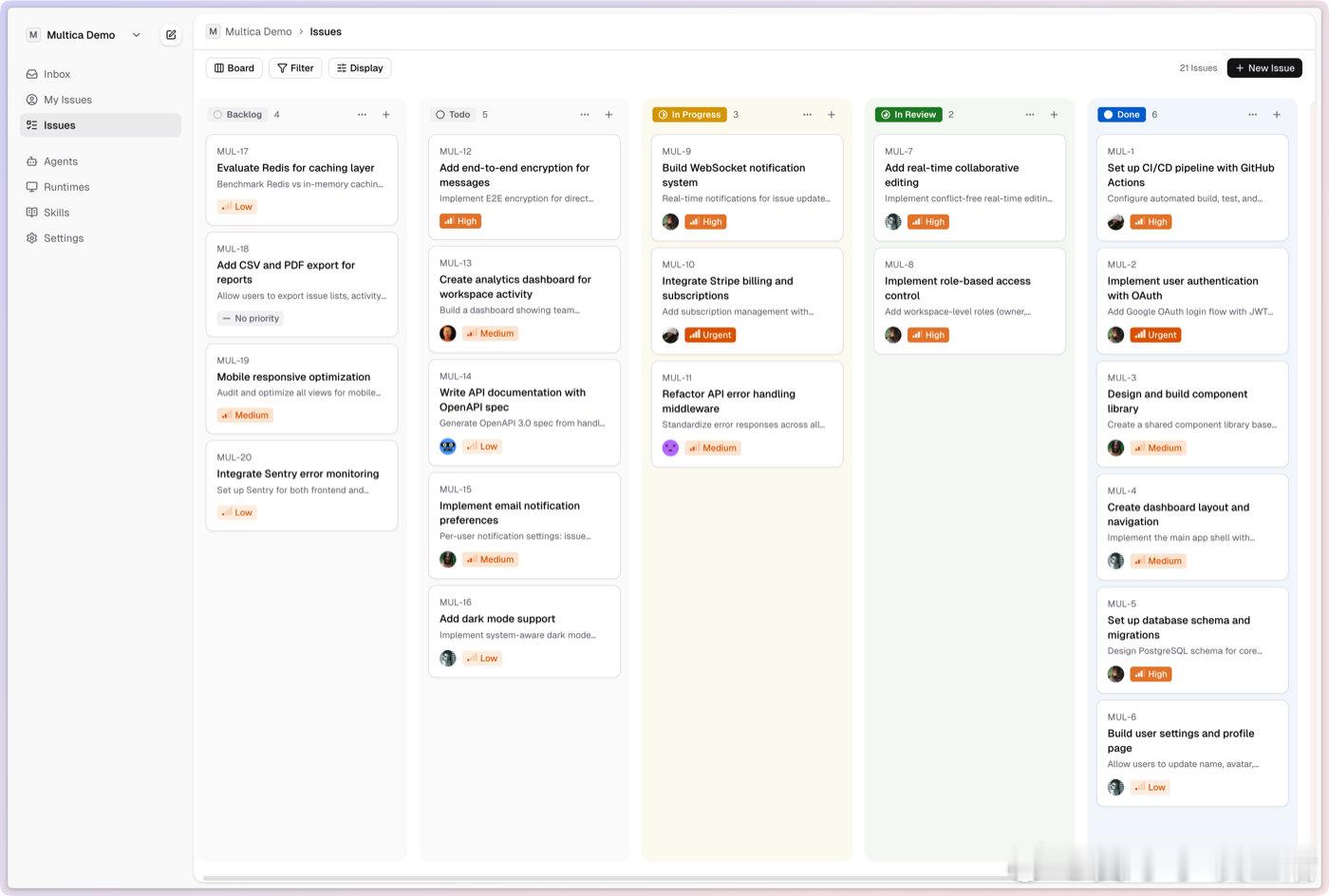Viewport: 1329px width, 896px height.
Task: Open Inbox in the sidebar
Action: 101,74
